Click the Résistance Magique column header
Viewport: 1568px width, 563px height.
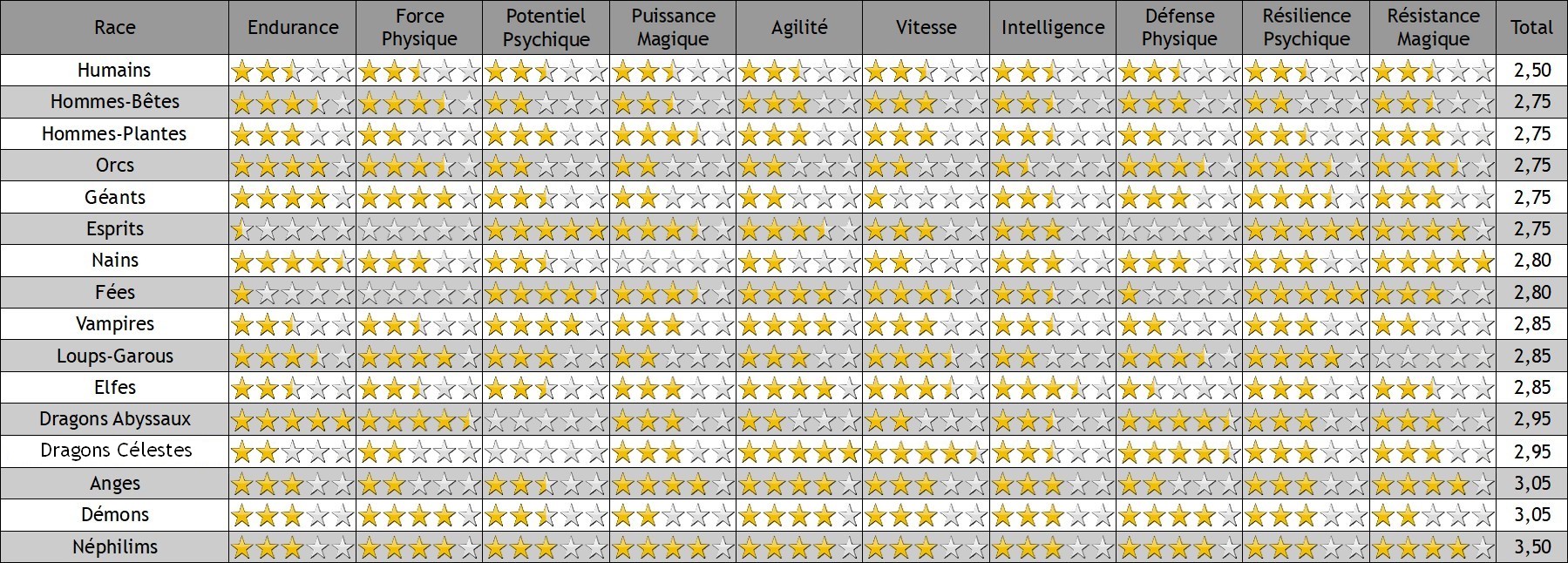[1434, 28]
